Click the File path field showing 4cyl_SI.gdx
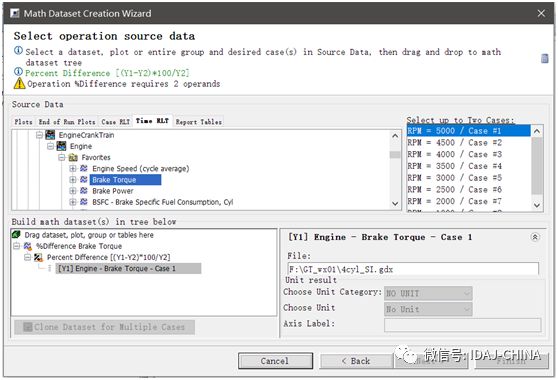558x380 pixels. point(413,269)
